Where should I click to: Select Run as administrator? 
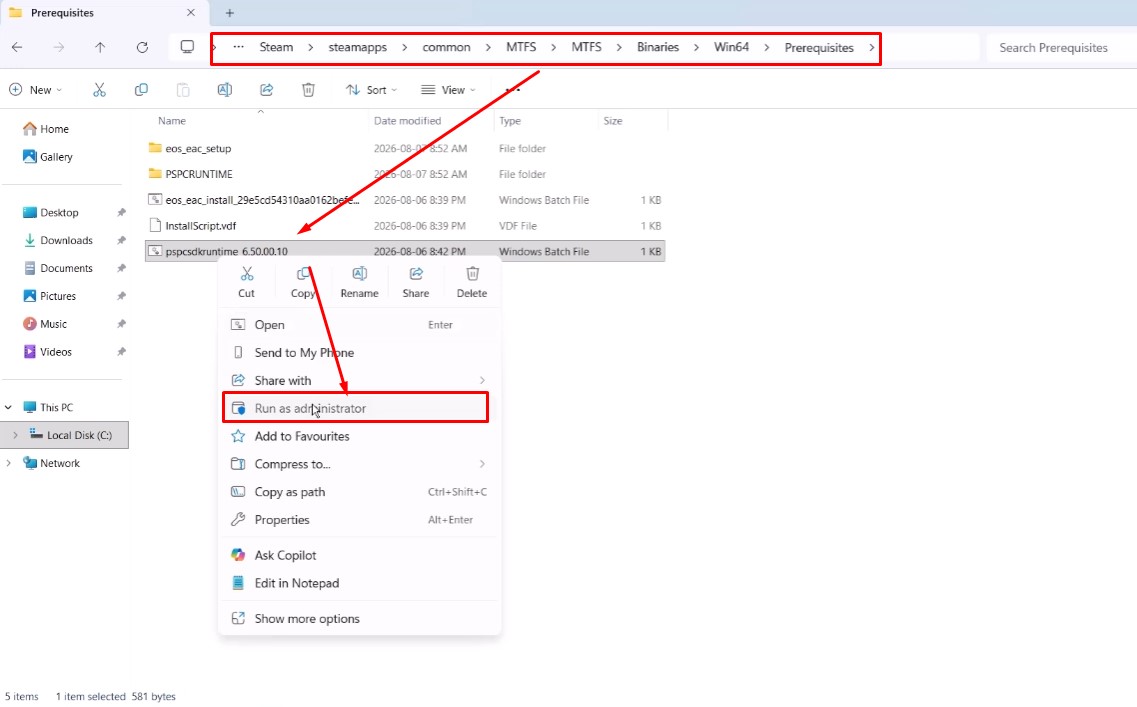click(355, 408)
